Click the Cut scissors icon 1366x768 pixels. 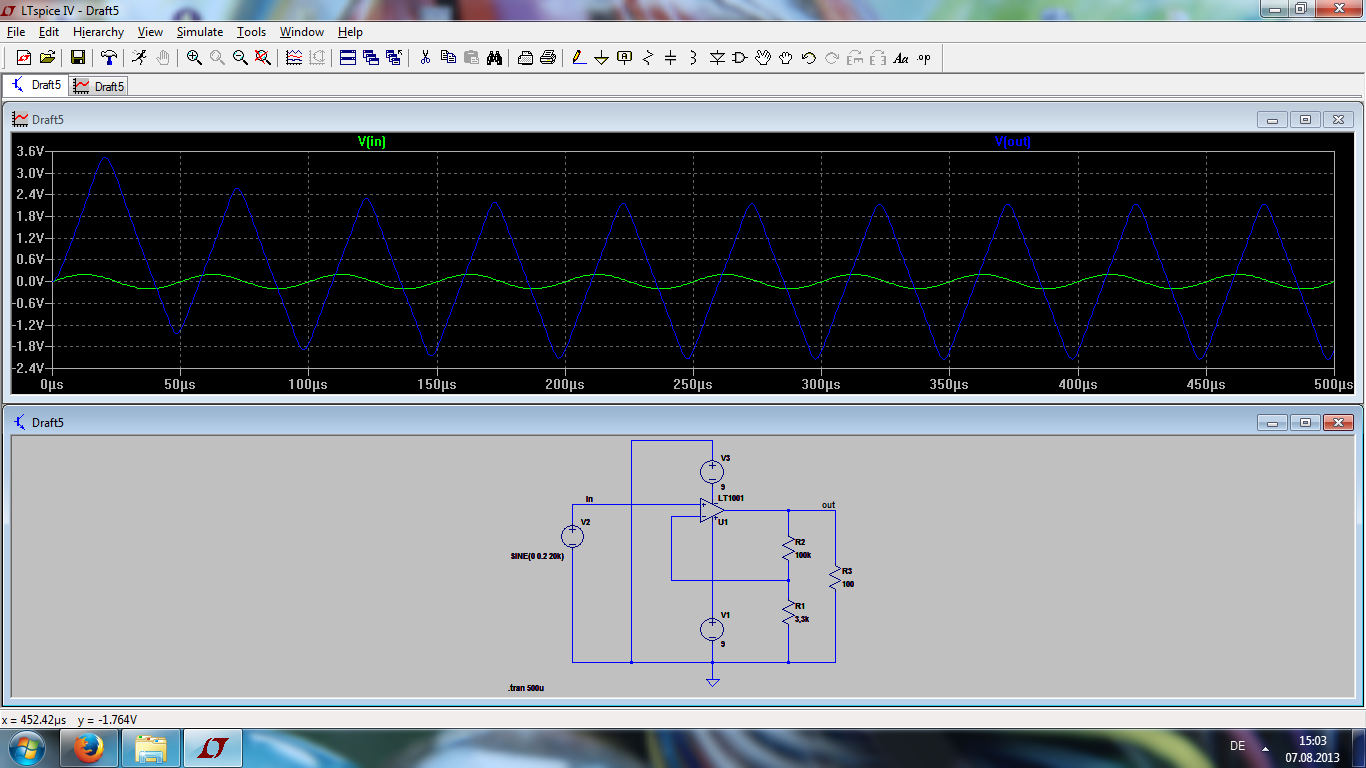[x=425, y=58]
